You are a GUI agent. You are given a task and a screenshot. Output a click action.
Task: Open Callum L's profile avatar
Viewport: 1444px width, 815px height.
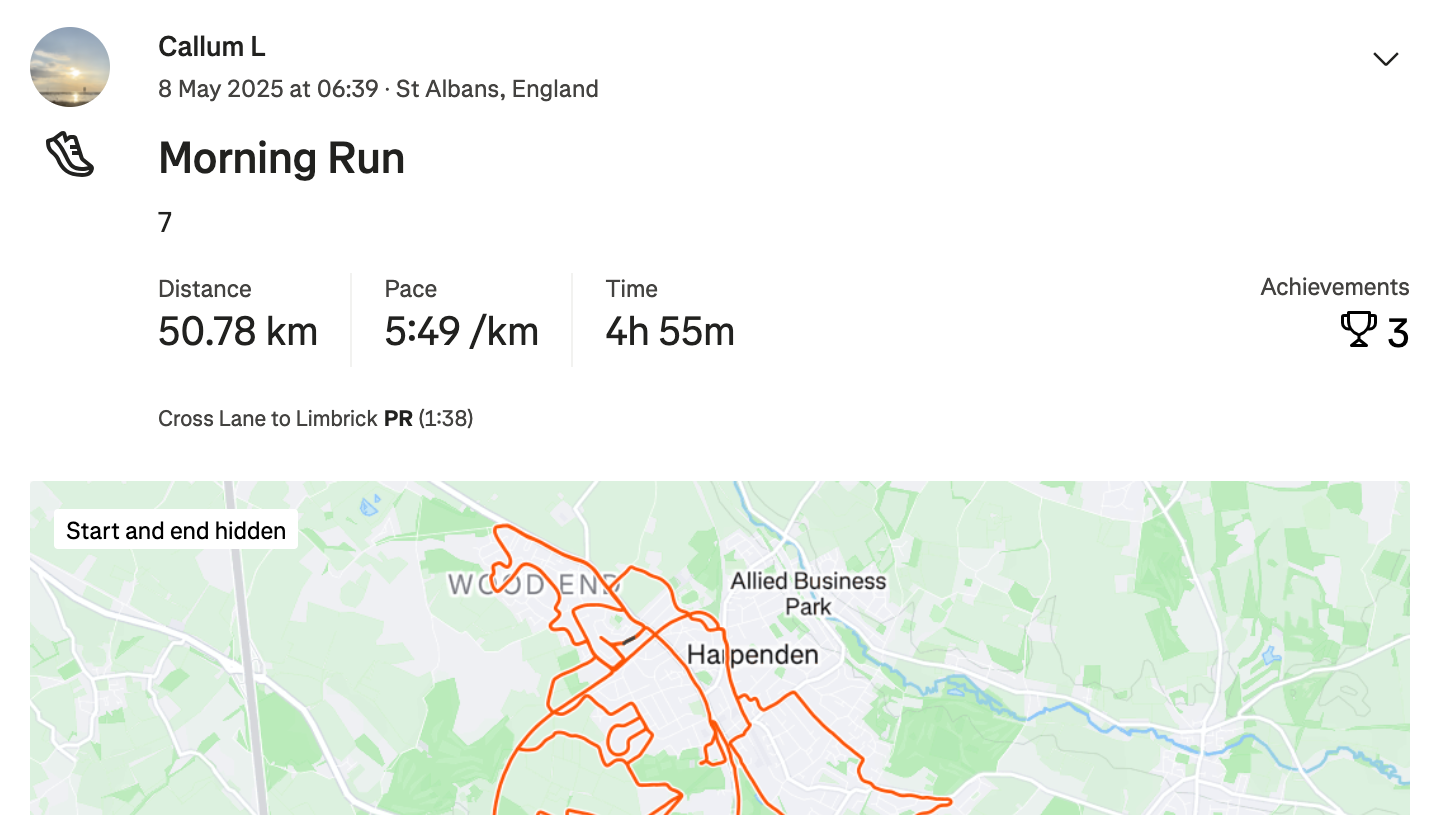70,67
